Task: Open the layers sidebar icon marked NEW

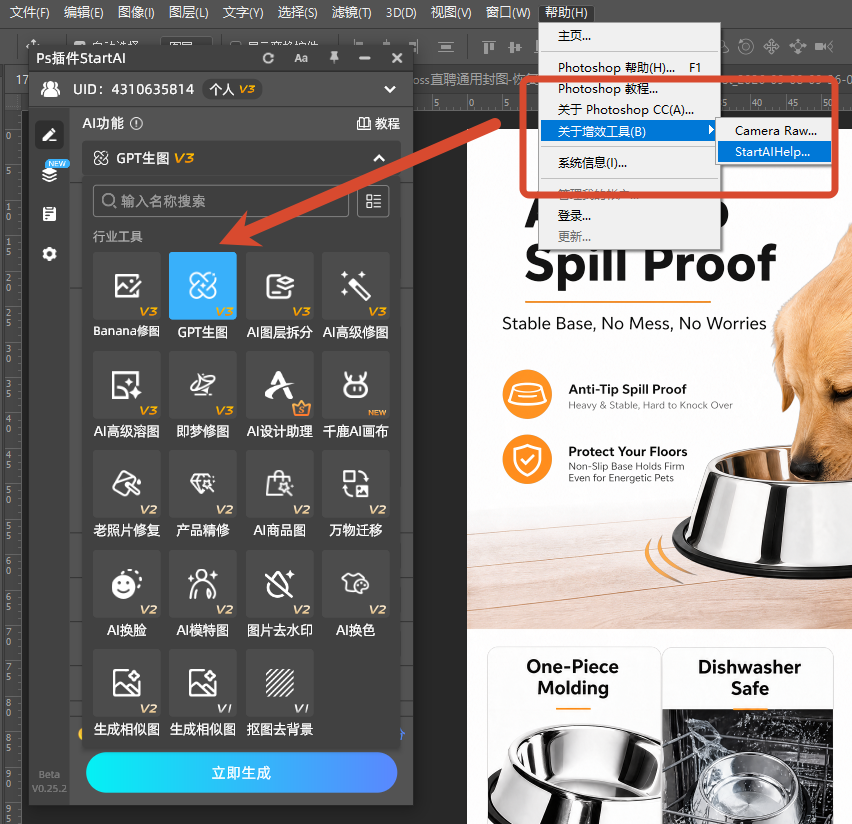Action: click(x=50, y=173)
